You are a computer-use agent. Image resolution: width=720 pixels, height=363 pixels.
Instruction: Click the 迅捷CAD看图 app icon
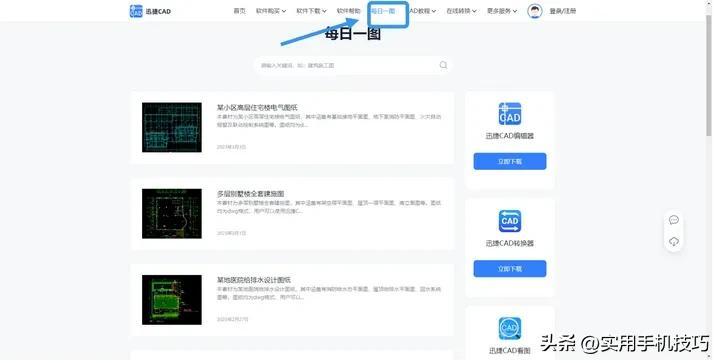510,329
